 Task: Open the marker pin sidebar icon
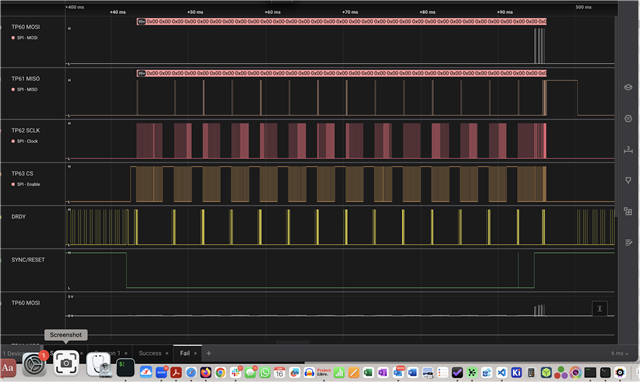click(628, 180)
